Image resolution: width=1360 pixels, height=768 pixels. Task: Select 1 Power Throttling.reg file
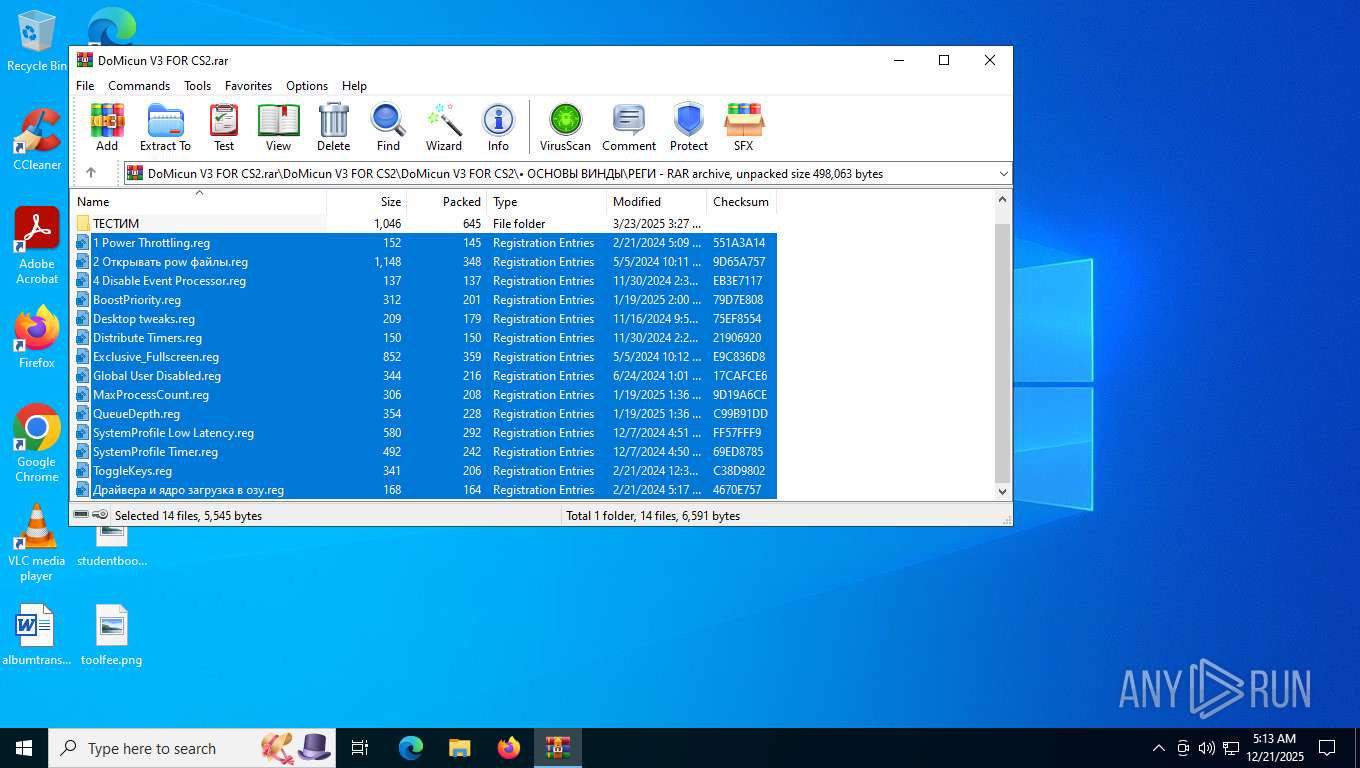pos(151,242)
